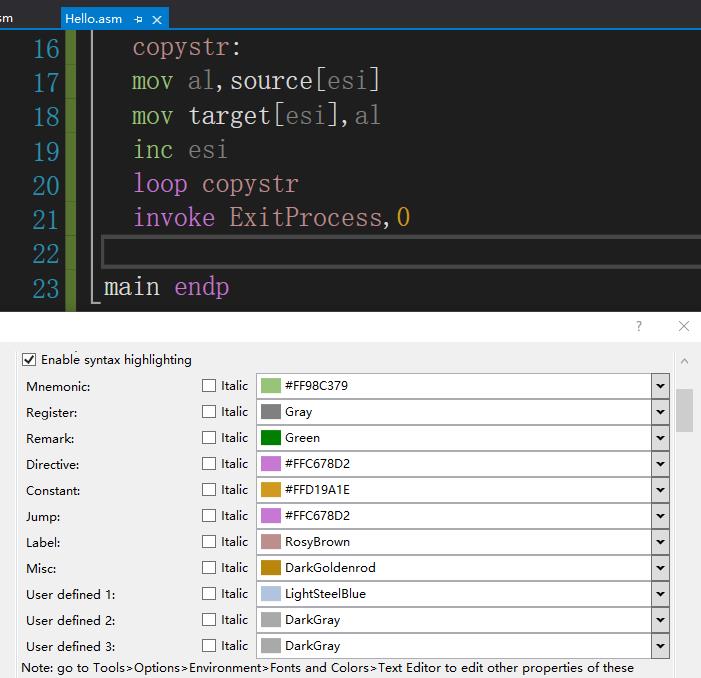The image size is (701, 678).
Task: Close the Hello.asm tab
Action: pyautogui.click(x=157, y=20)
